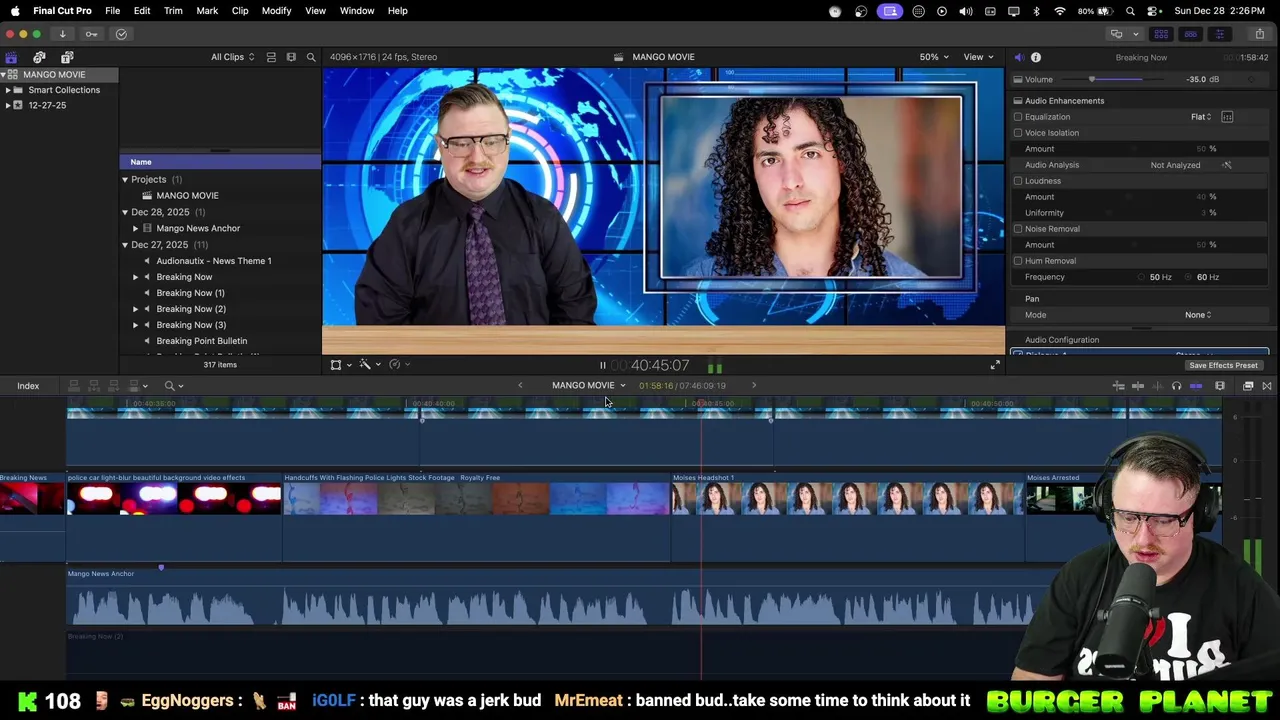Image resolution: width=1280 pixels, height=720 pixels.
Task: Collapse the Audio Enhancements section
Action: tap(1018, 101)
